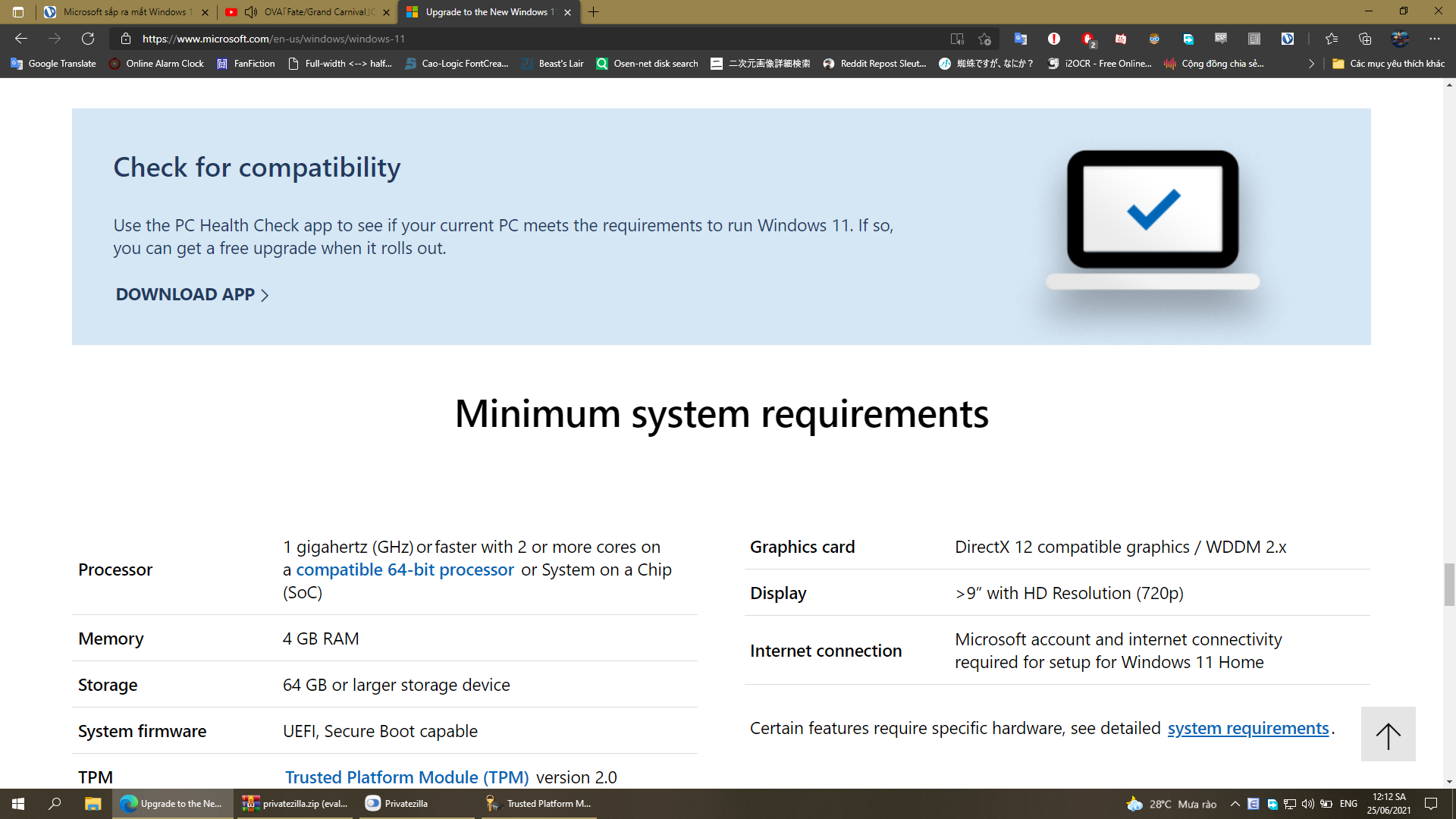The height and width of the screenshot is (819, 1456).
Task: Switch to privatezilla.zip WinRAR taskbar window
Action: pos(295,804)
